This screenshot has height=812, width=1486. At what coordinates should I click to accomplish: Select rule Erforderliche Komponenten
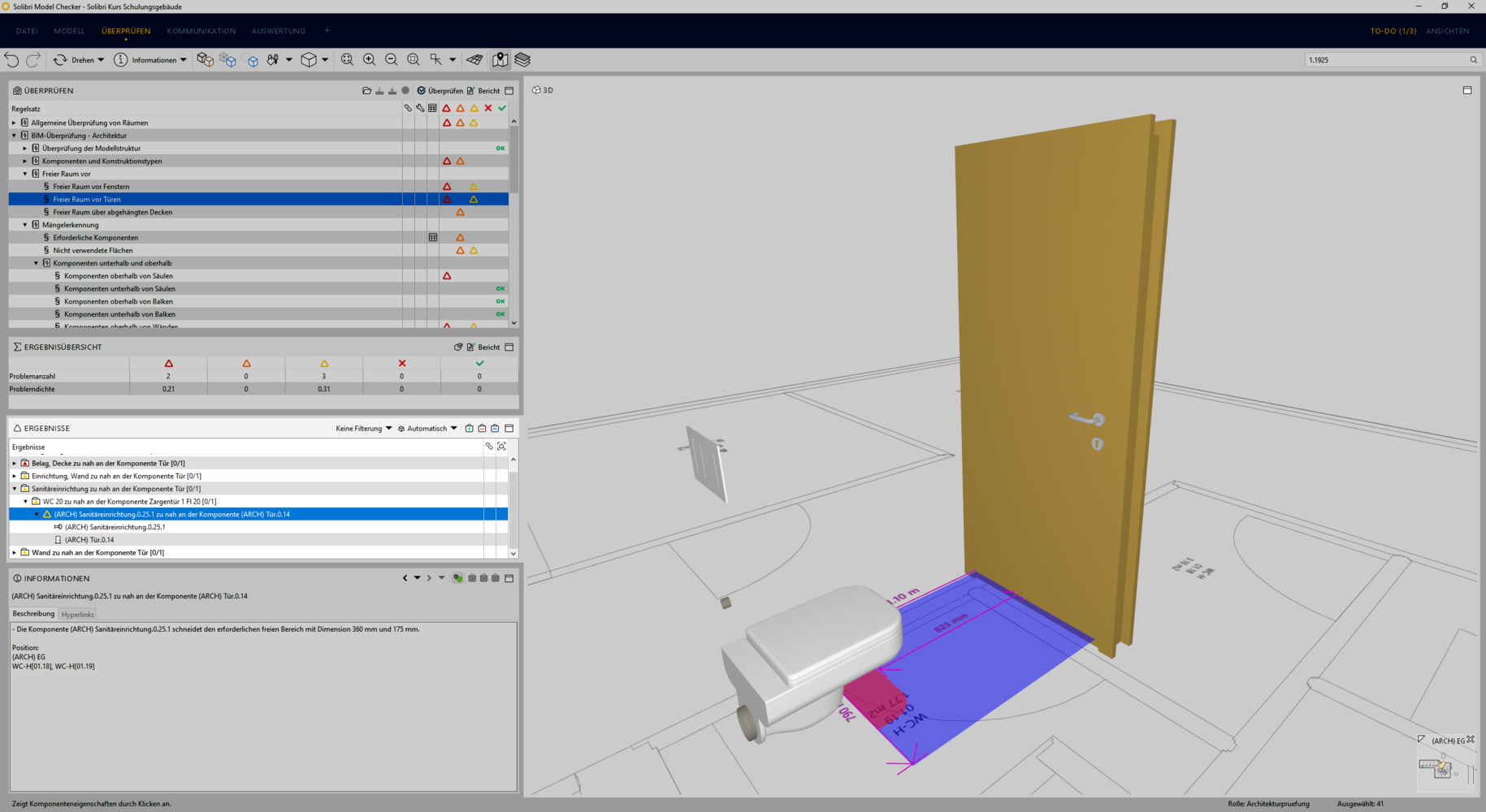tap(95, 238)
